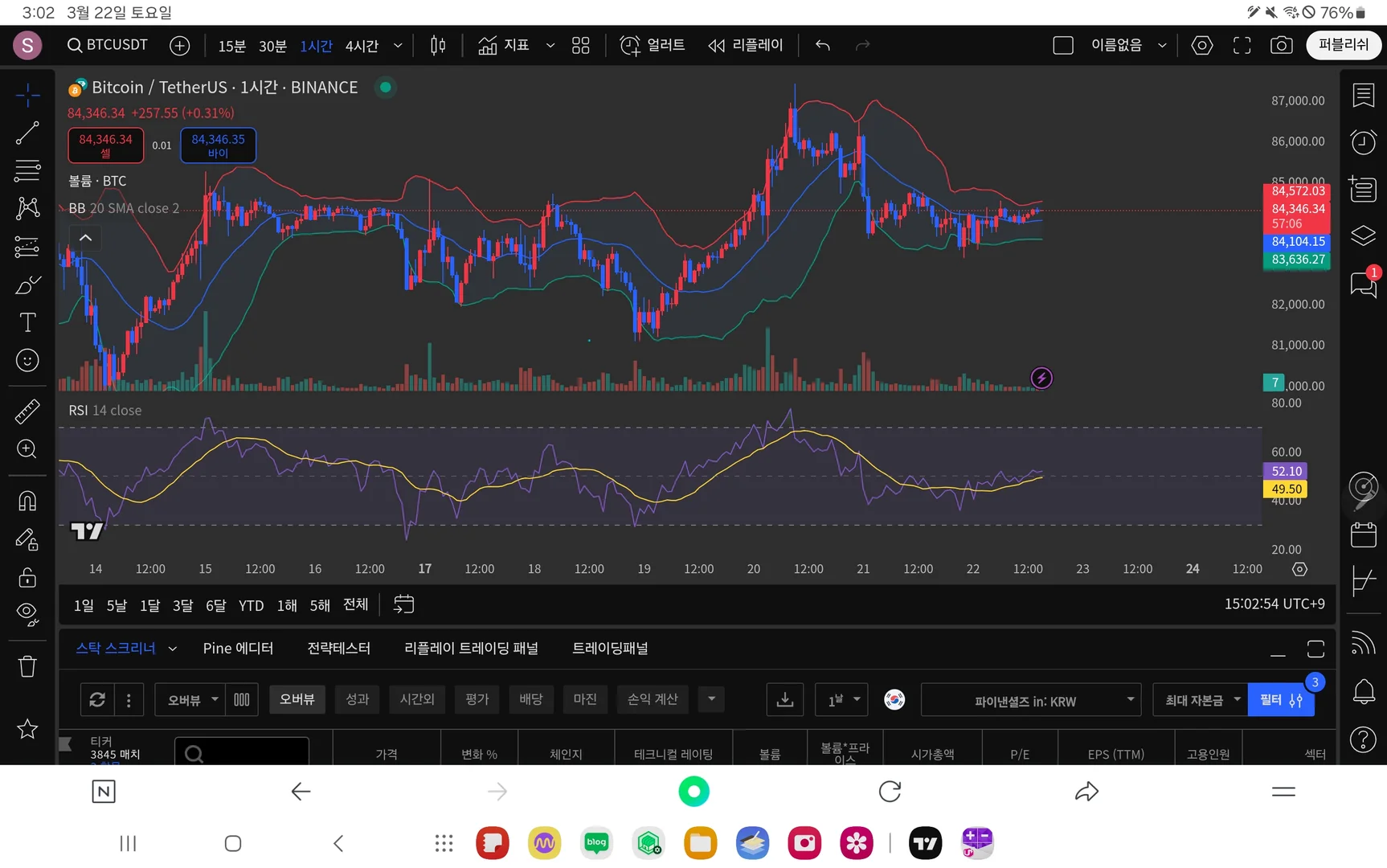Expand the timeframe interval dropdown

coord(398,46)
